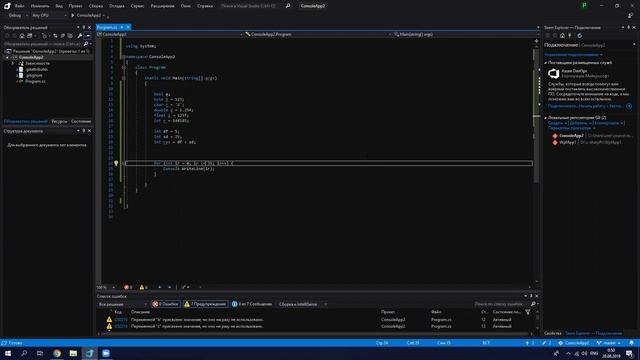Click the 'Клонировать' link in Git repositories
The image size is (640, 360).
(x=608, y=123)
